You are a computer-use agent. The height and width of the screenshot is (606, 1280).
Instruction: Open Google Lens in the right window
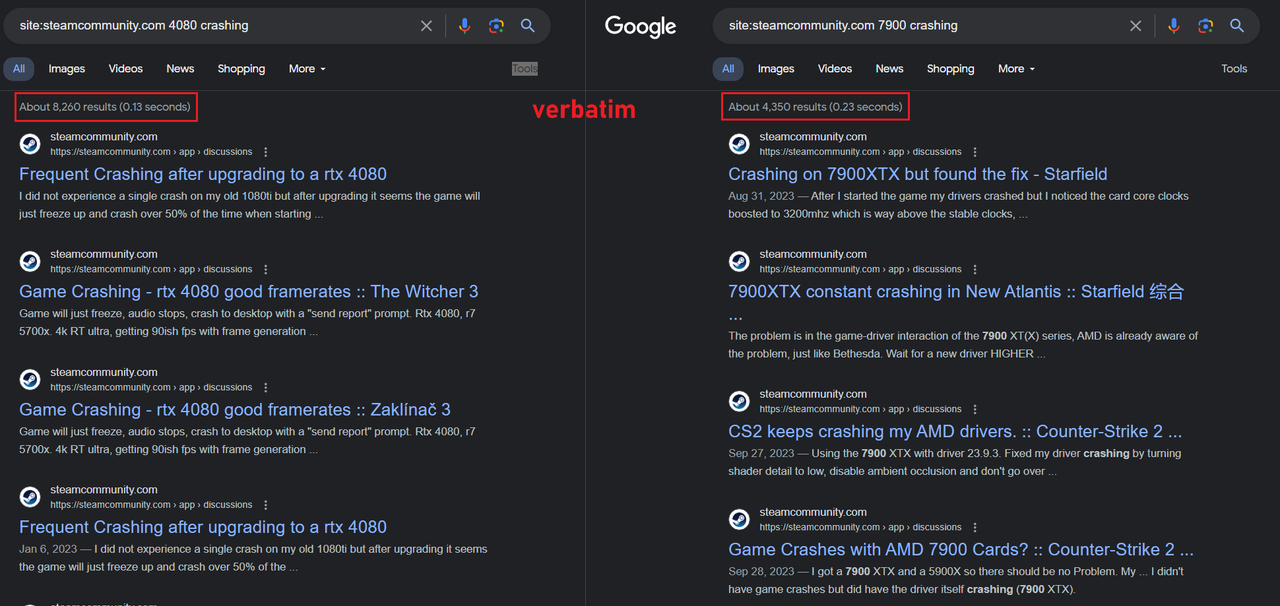(x=1205, y=26)
